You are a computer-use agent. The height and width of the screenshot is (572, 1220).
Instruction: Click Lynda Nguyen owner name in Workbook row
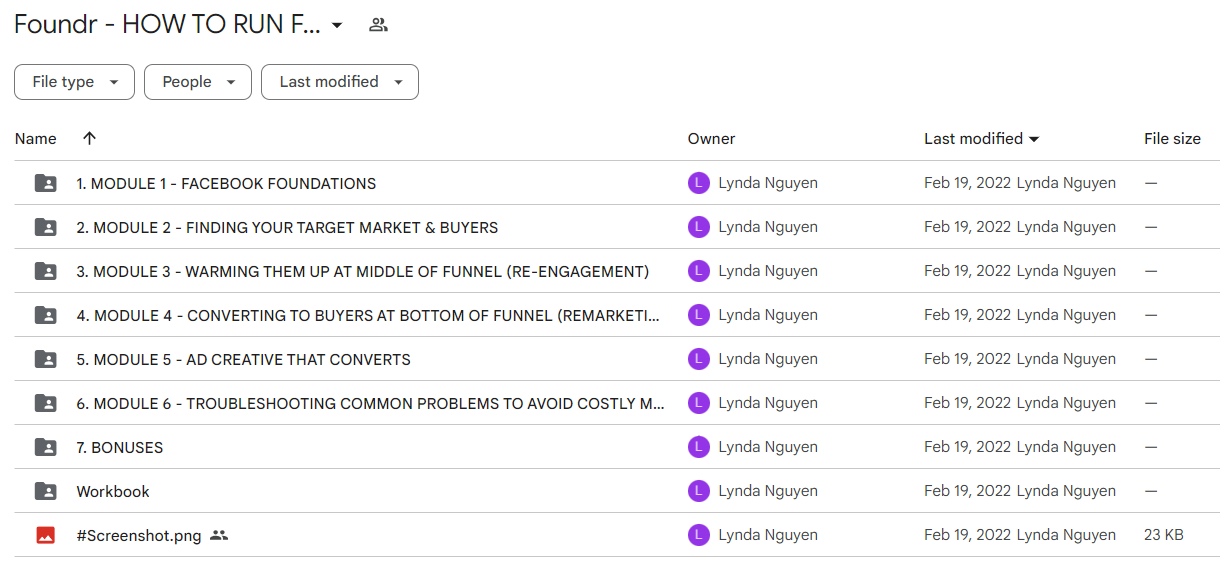[x=768, y=492]
